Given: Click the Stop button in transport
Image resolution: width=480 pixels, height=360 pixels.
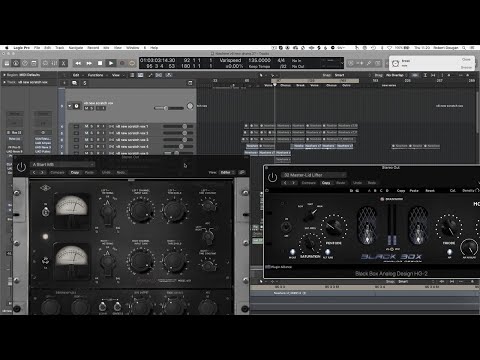Looking at the screenshot, I should [x=100, y=63].
